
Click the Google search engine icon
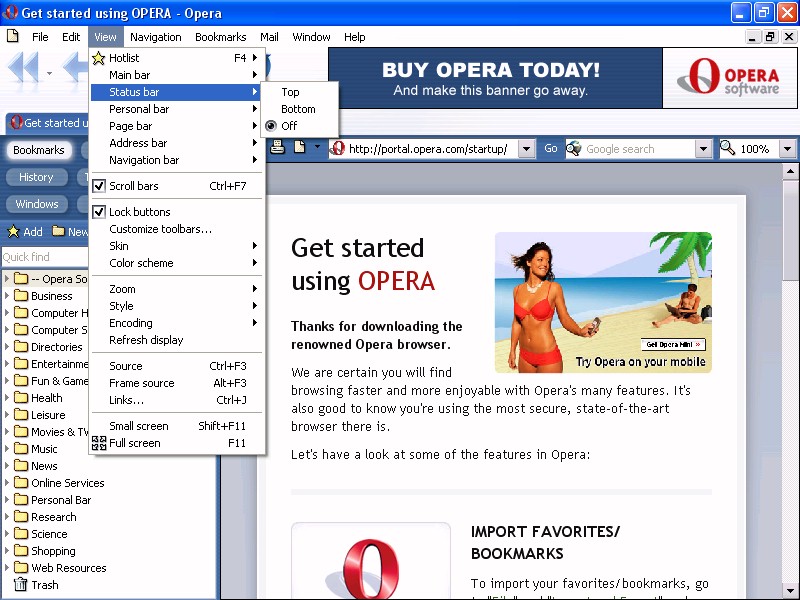click(x=574, y=149)
